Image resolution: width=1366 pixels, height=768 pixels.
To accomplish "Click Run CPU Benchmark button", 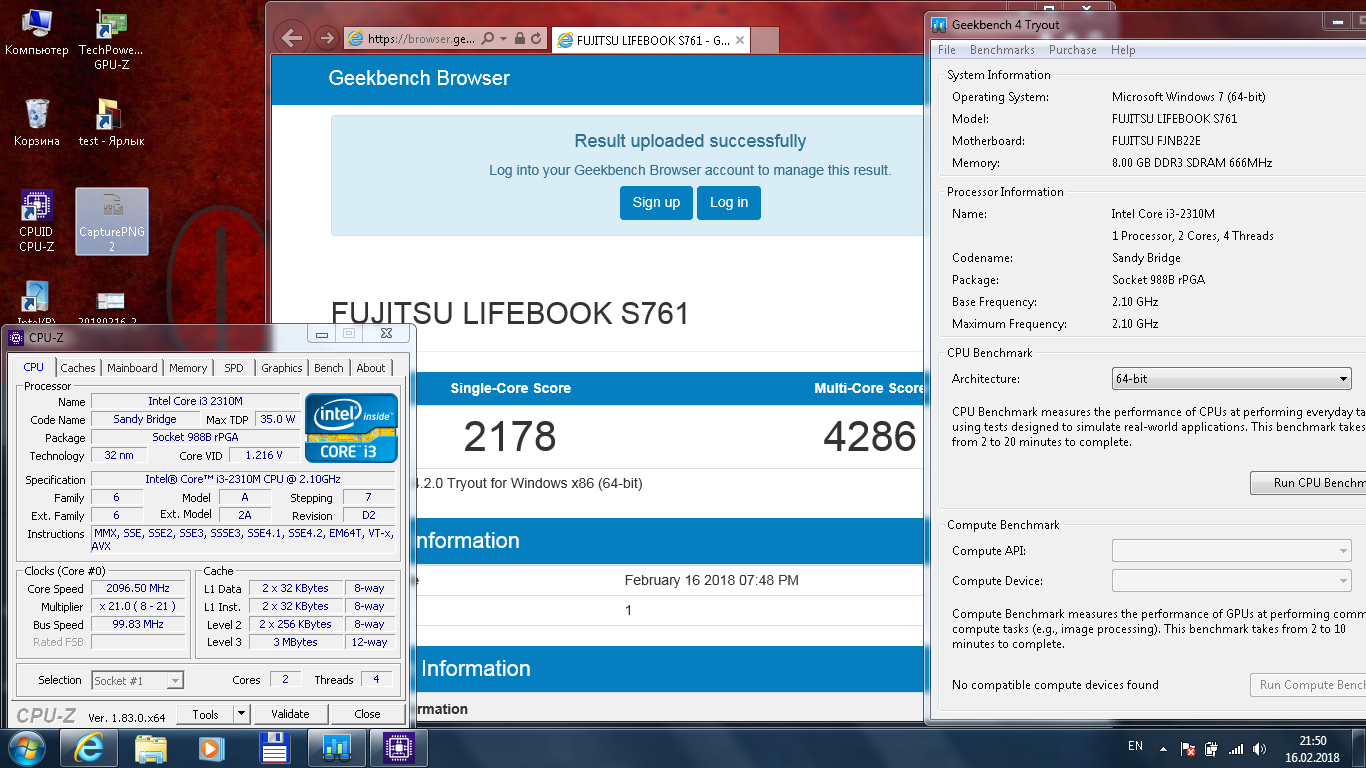I will pyautogui.click(x=1308, y=483).
